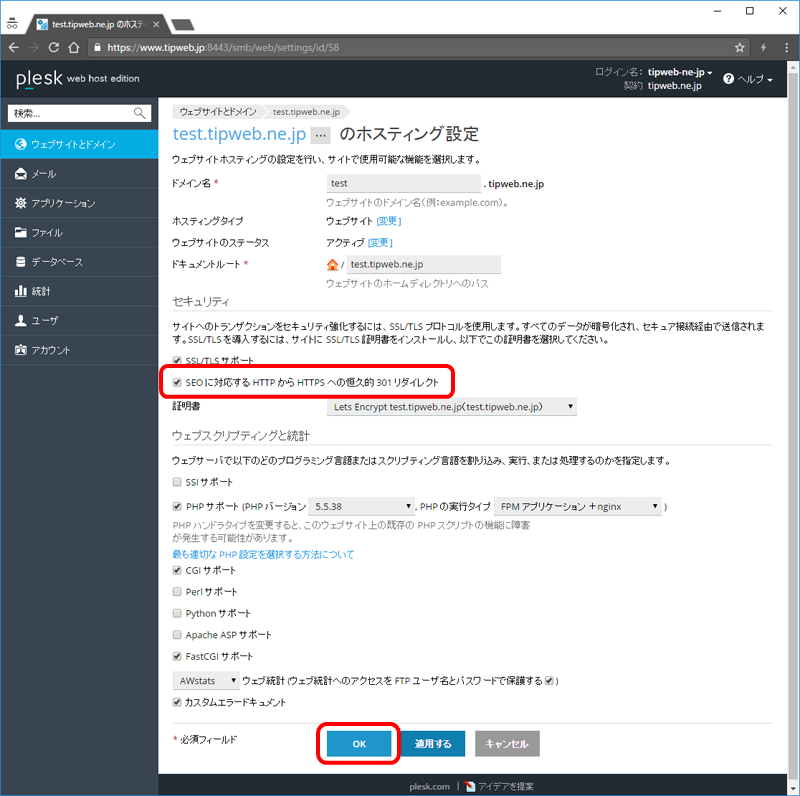Open the AWstats web statistics dropdown
The width and height of the screenshot is (800, 796).
click(206, 681)
